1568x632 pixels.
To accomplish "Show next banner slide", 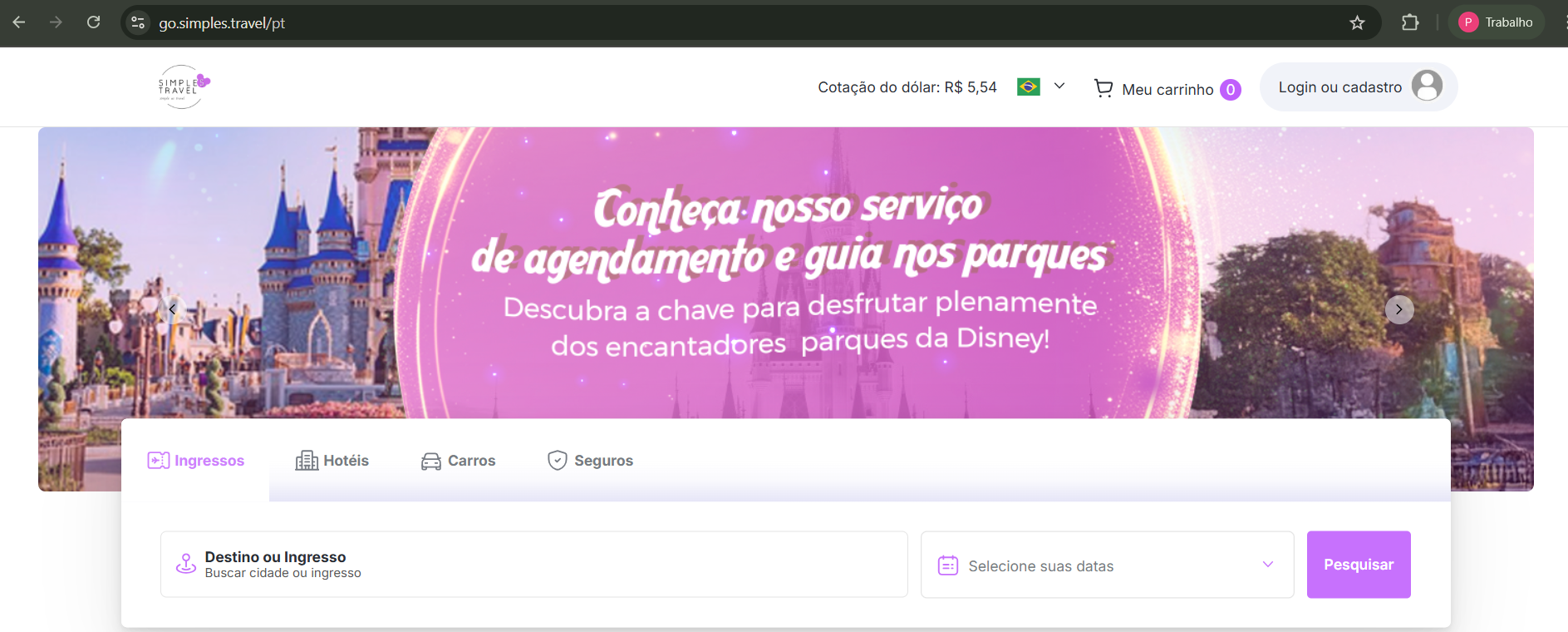I will coord(1399,309).
